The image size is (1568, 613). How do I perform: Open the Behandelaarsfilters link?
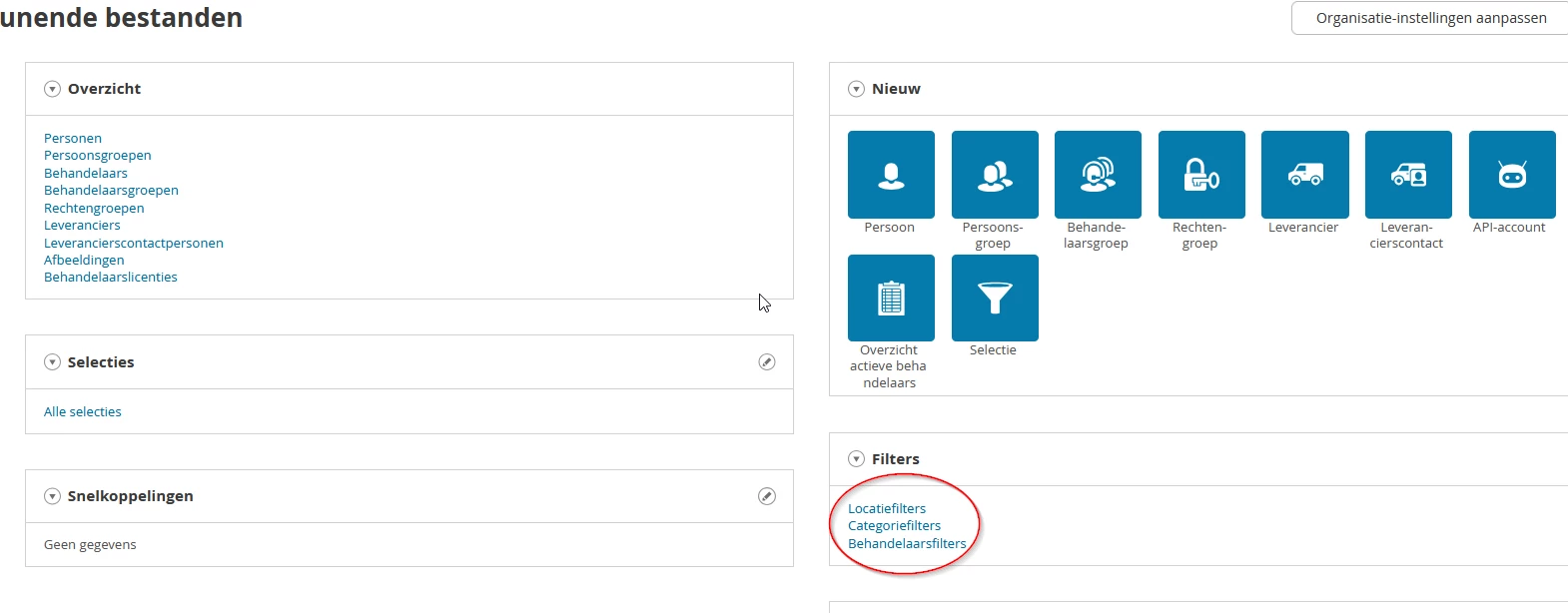click(x=908, y=544)
